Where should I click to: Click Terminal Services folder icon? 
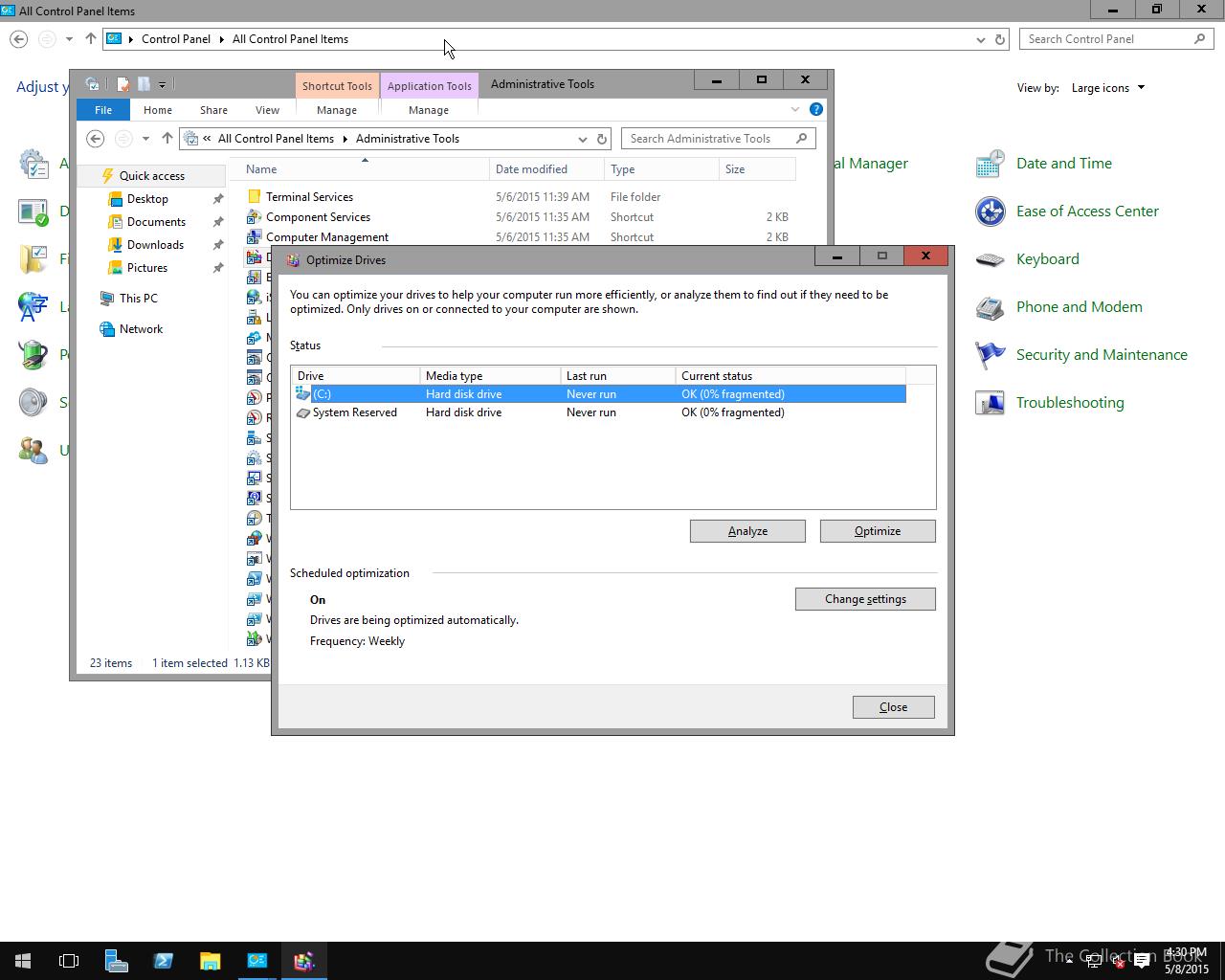[254, 197]
